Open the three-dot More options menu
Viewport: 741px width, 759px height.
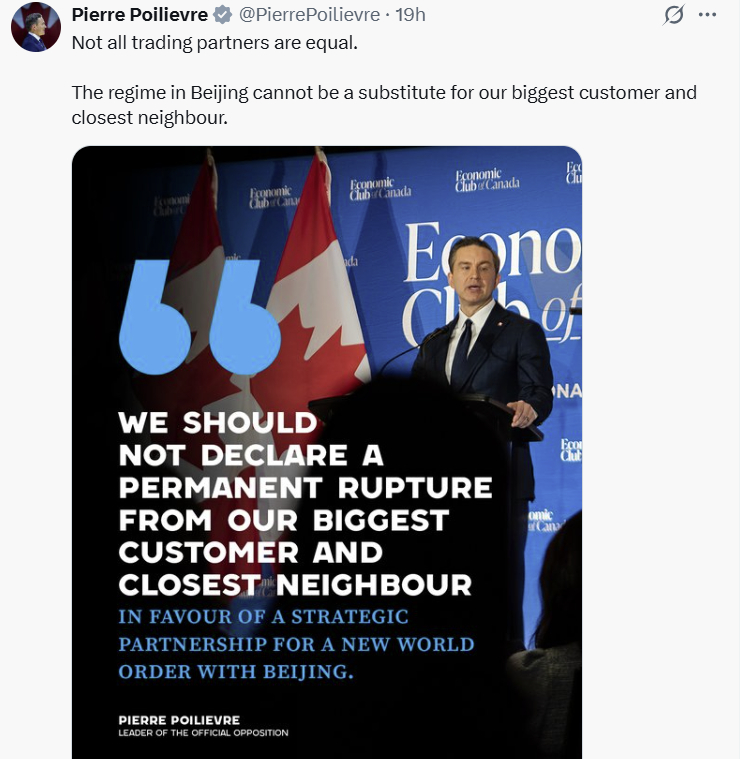(708, 15)
